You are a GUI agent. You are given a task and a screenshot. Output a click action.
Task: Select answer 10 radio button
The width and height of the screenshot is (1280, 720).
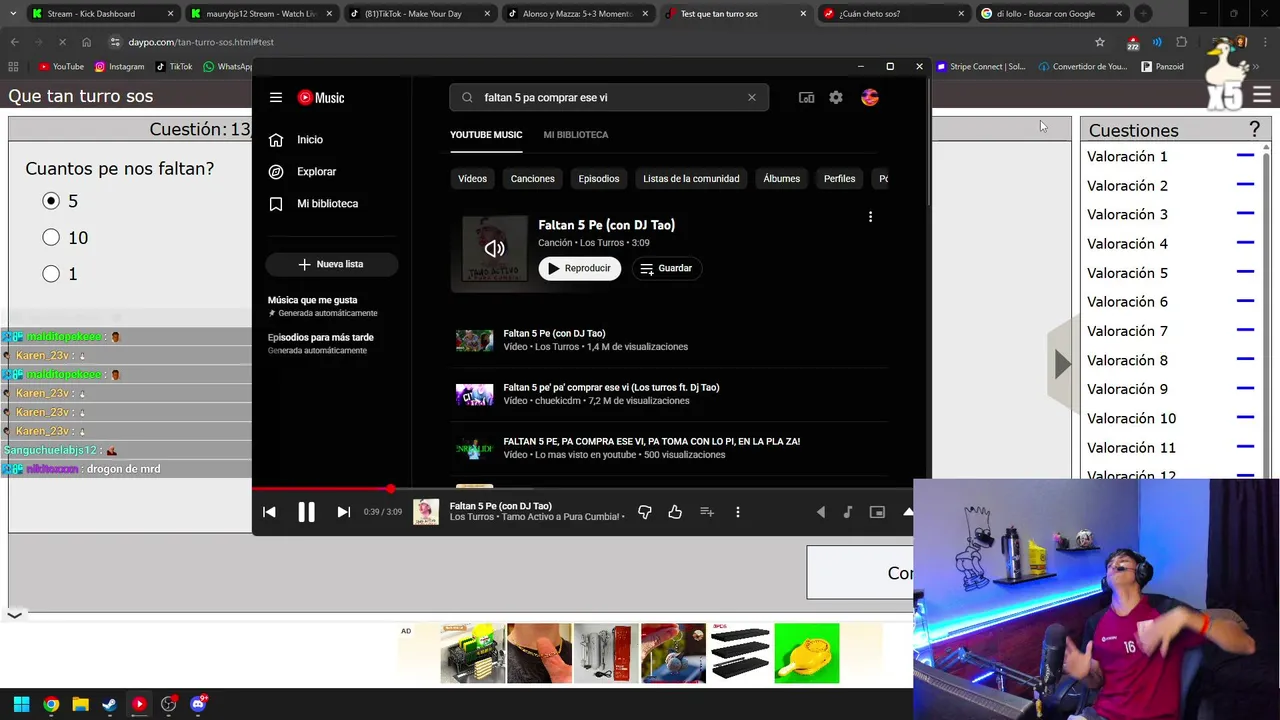point(51,237)
